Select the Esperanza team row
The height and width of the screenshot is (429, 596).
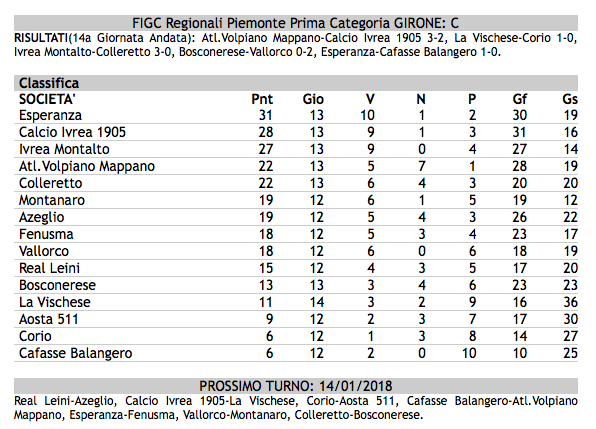coord(296,115)
